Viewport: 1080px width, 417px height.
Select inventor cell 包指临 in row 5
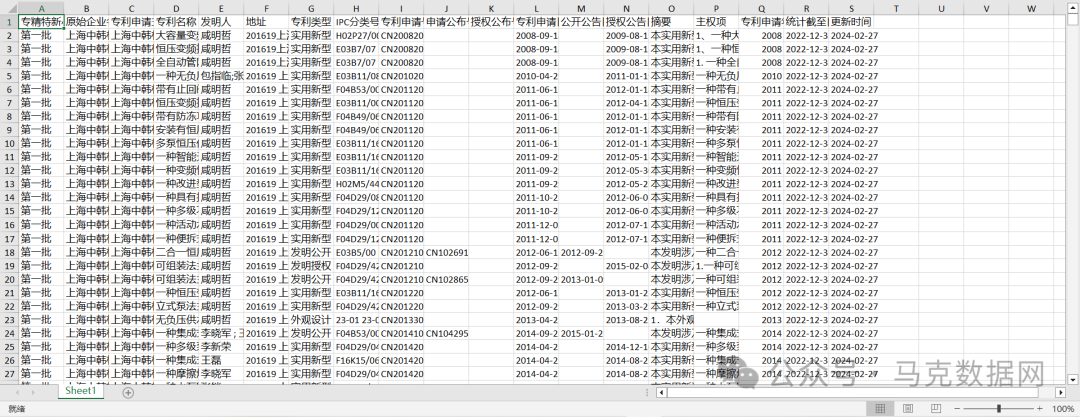pos(221,76)
